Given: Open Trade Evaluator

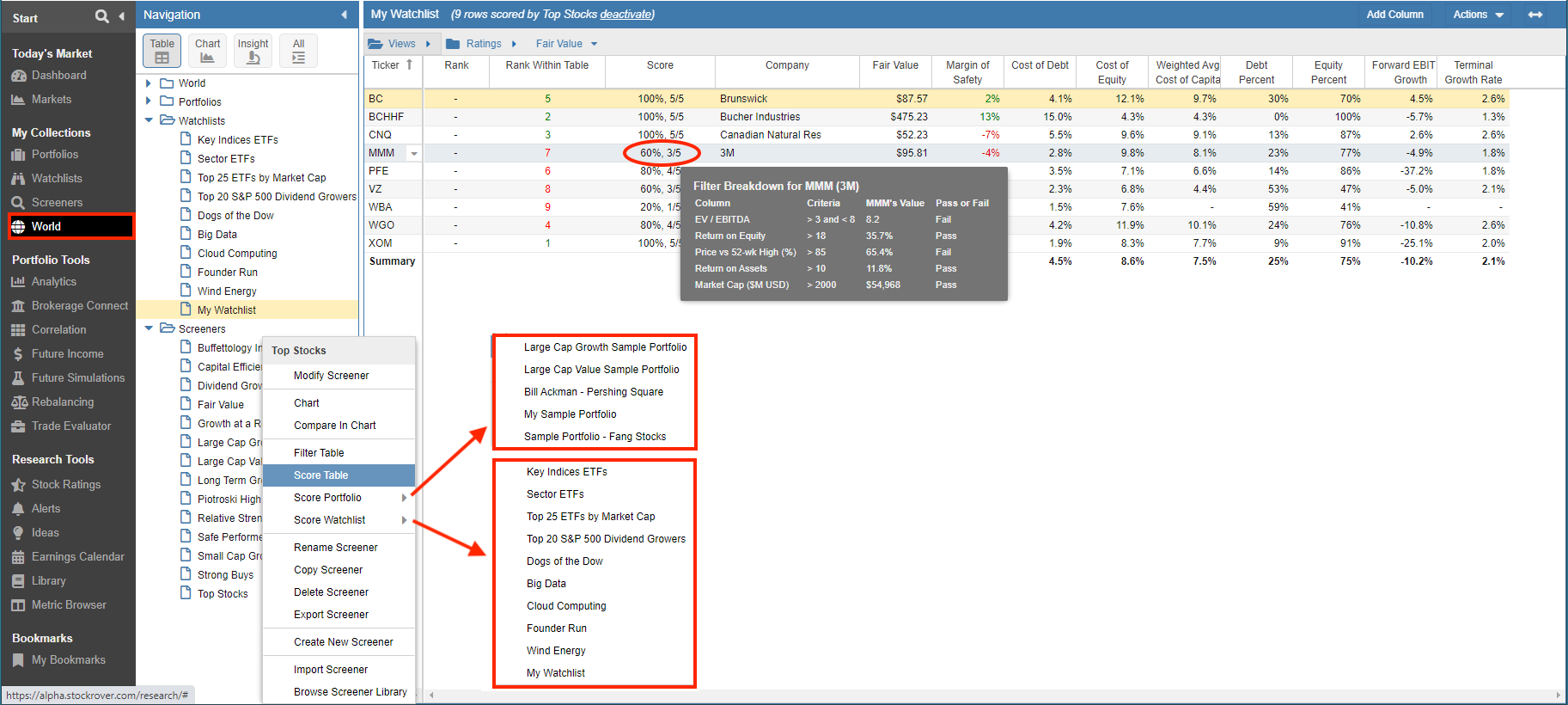Looking at the screenshot, I should click(70, 426).
